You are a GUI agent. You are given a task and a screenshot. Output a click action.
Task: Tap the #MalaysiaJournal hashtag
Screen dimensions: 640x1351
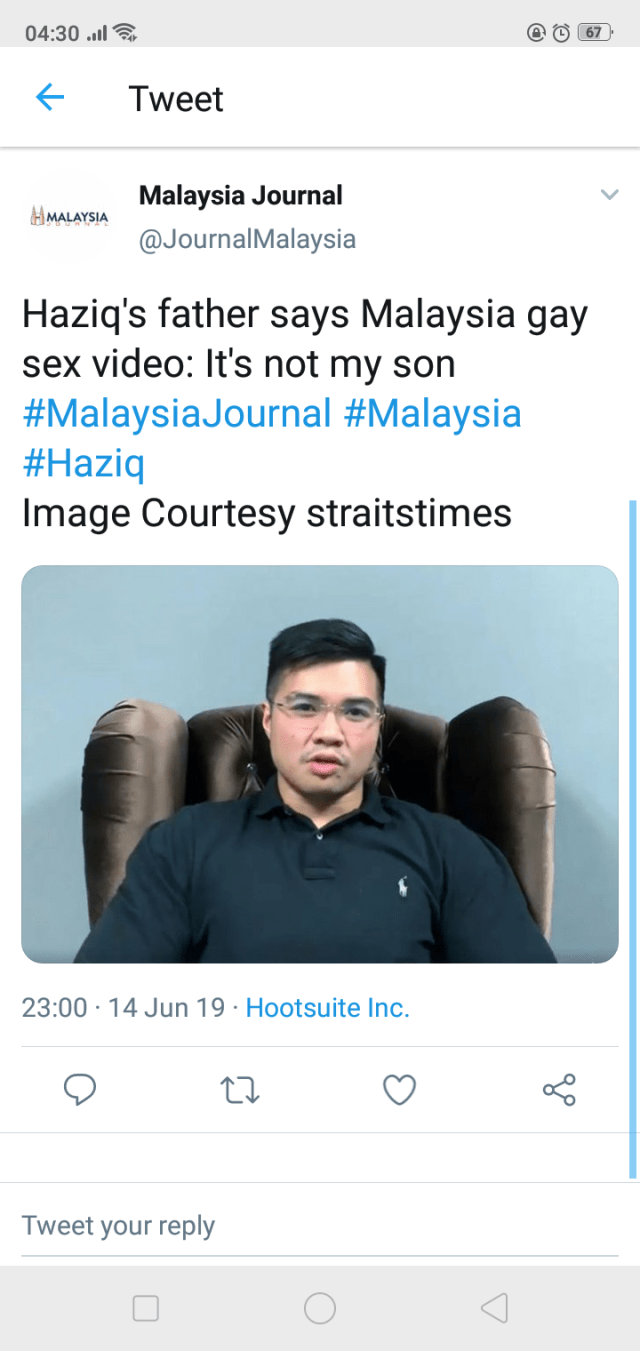click(x=177, y=413)
